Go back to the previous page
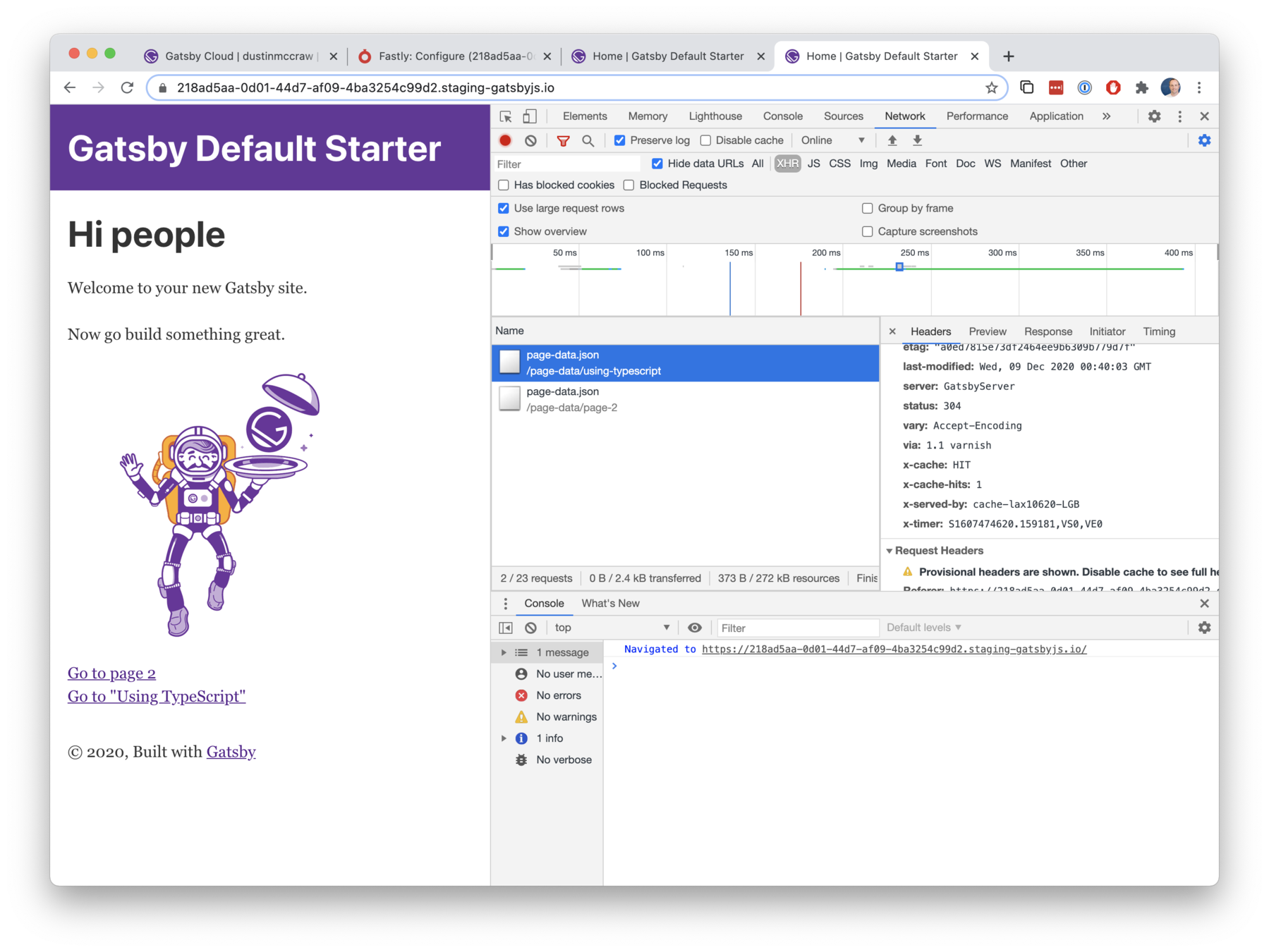The image size is (1269, 952). tap(69, 88)
